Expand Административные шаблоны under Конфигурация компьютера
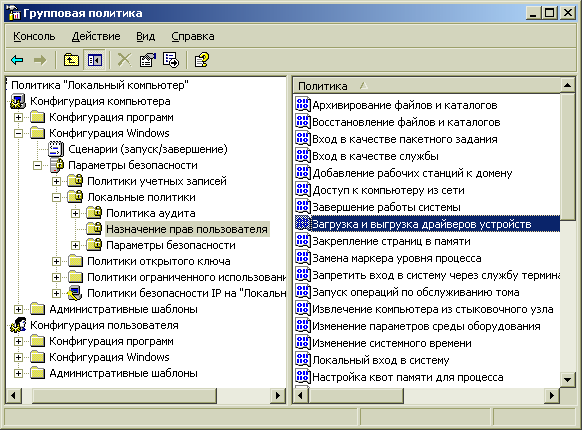 18,309
